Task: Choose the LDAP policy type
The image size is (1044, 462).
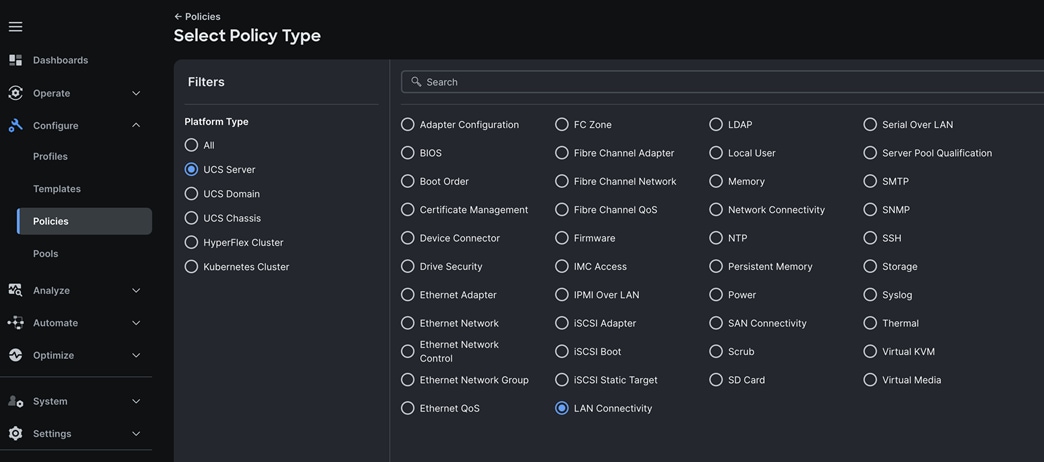Action: [716, 124]
